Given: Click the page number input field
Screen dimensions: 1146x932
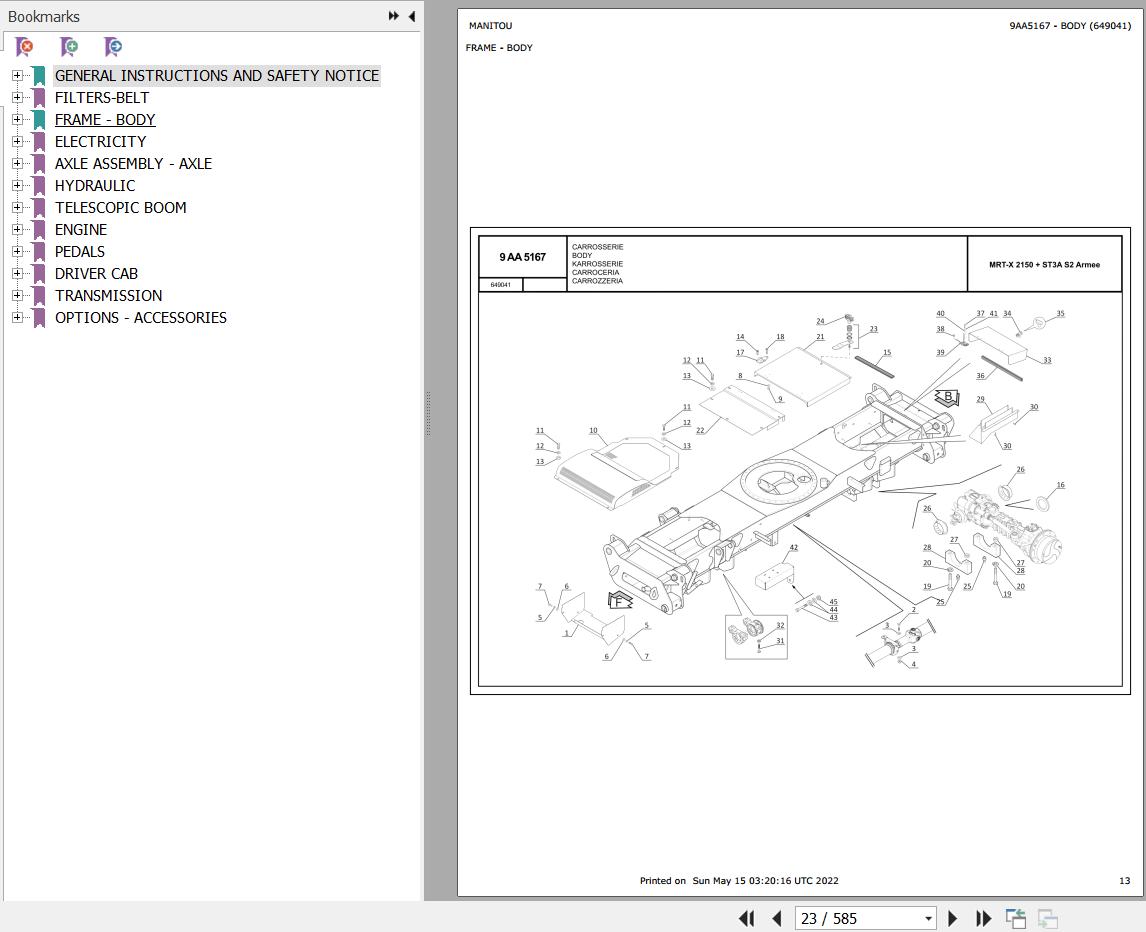Looking at the screenshot, I should pos(855,918).
